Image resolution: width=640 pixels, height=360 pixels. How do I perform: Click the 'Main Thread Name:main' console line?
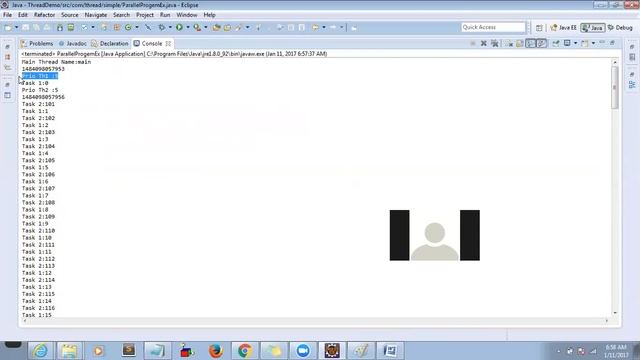[56, 62]
